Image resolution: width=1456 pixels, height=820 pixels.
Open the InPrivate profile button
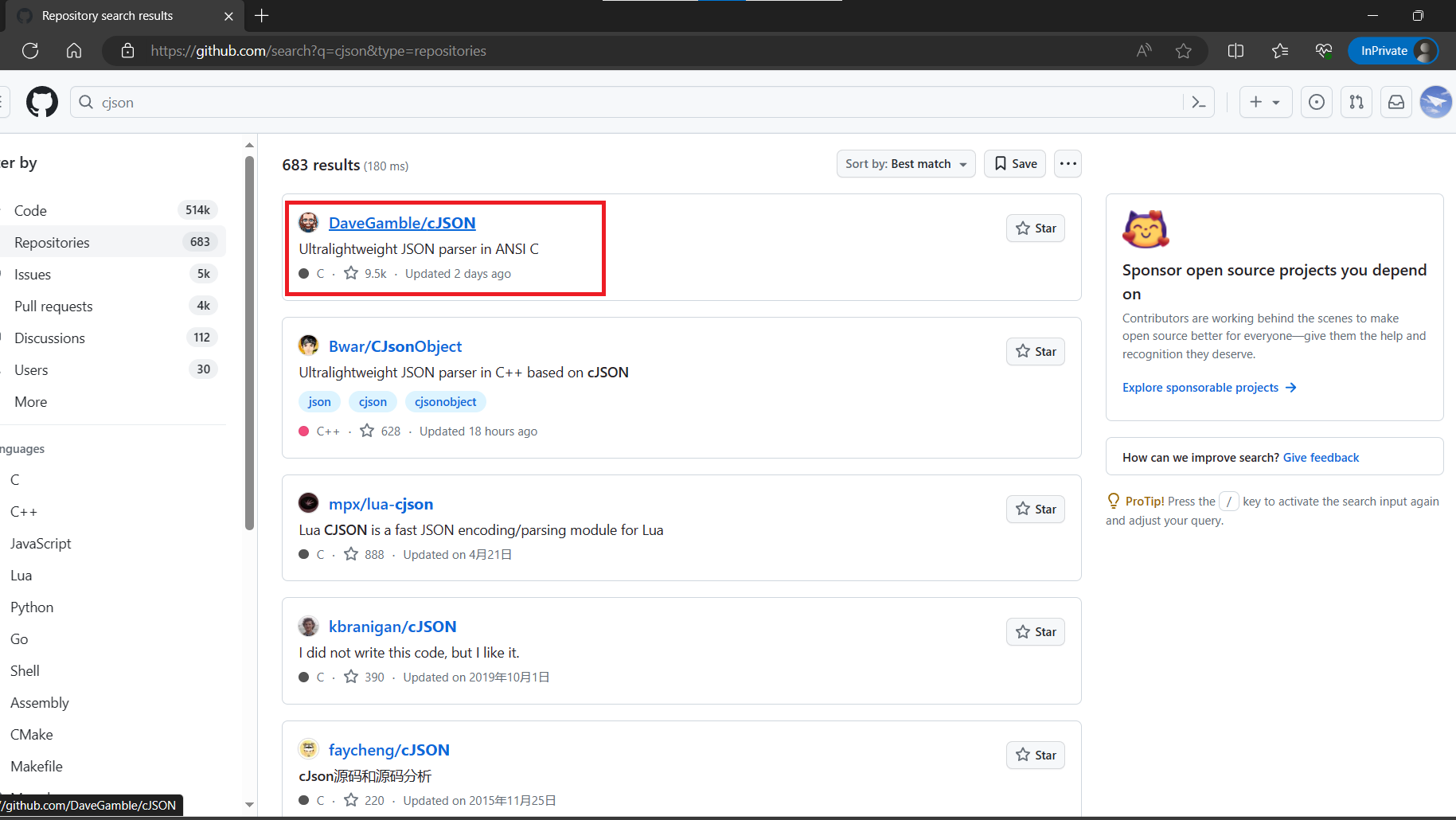coord(1393,51)
